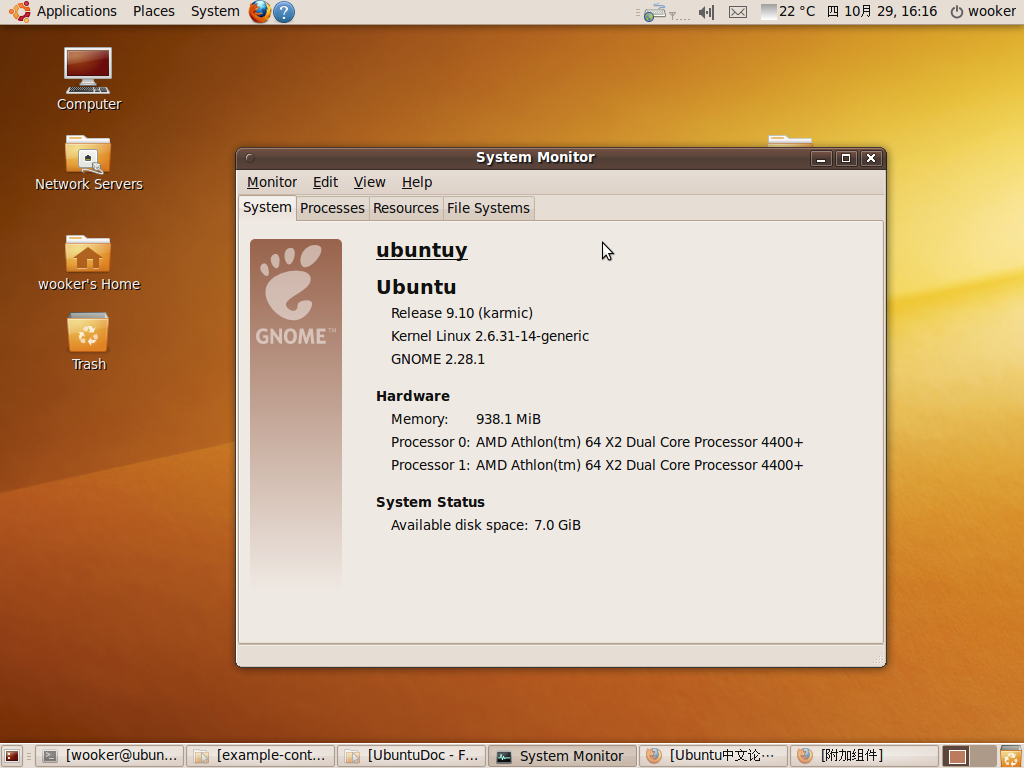
Task: Select the wooker's Home folder icon
Action: point(88,263)
